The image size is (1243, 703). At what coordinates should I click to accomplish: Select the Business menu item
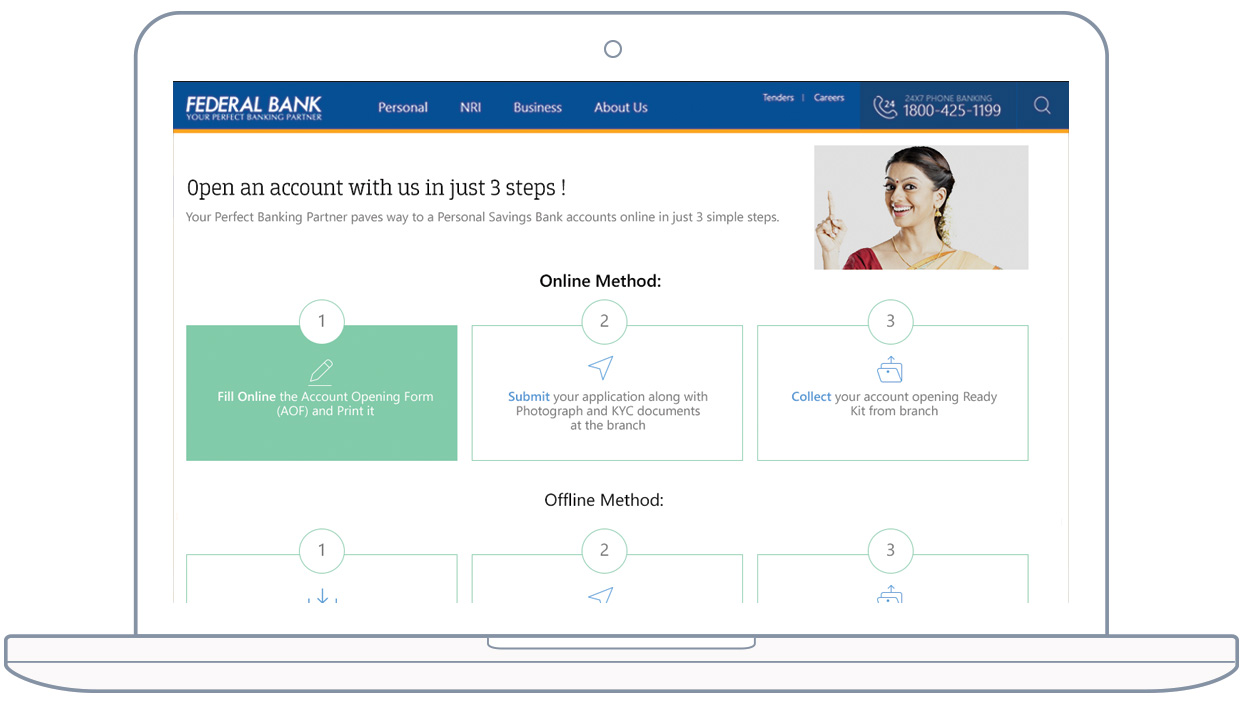click(x=537, y=108)
